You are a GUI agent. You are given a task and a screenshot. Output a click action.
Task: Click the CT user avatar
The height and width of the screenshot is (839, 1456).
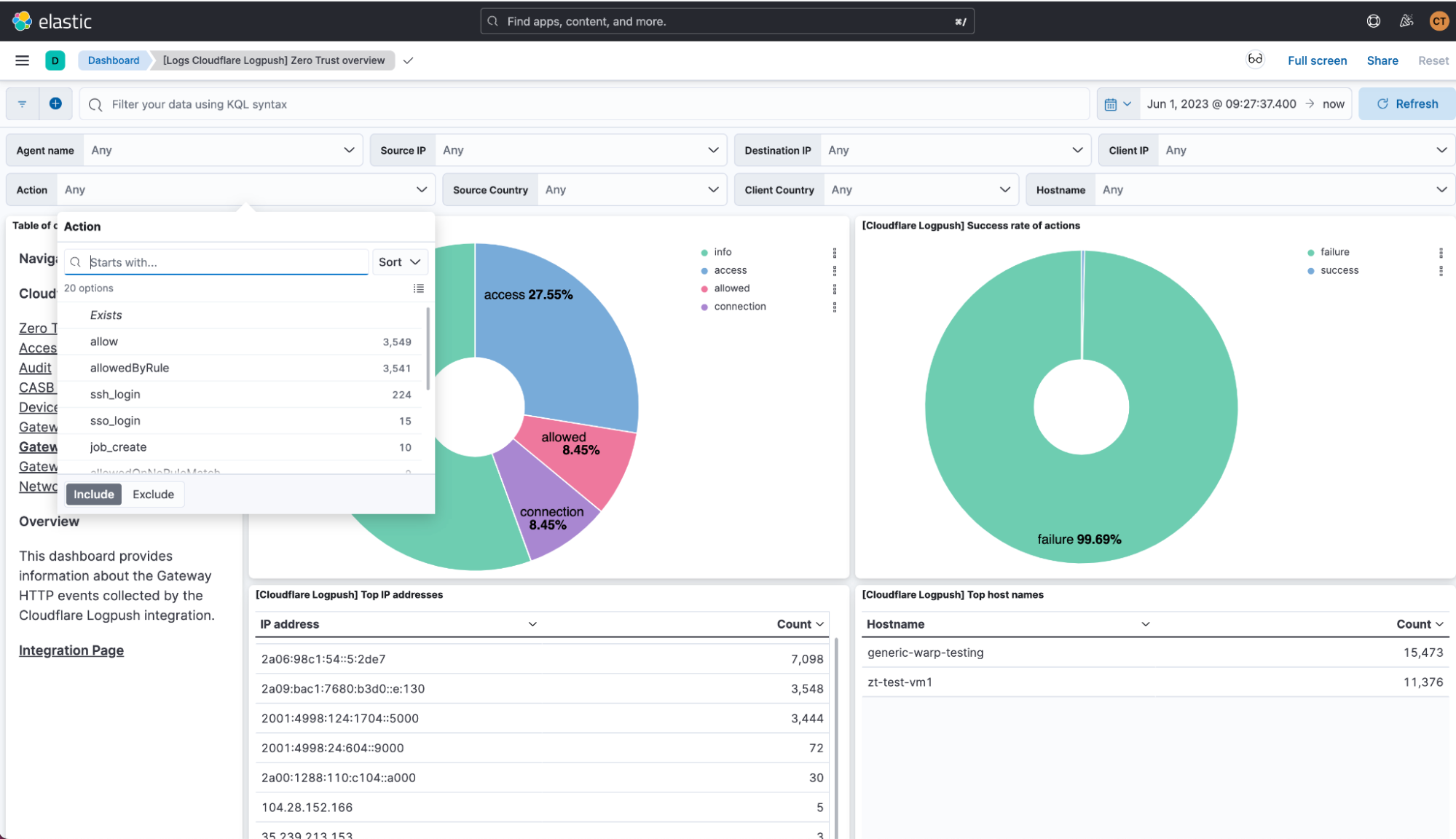click(1439, 21)
